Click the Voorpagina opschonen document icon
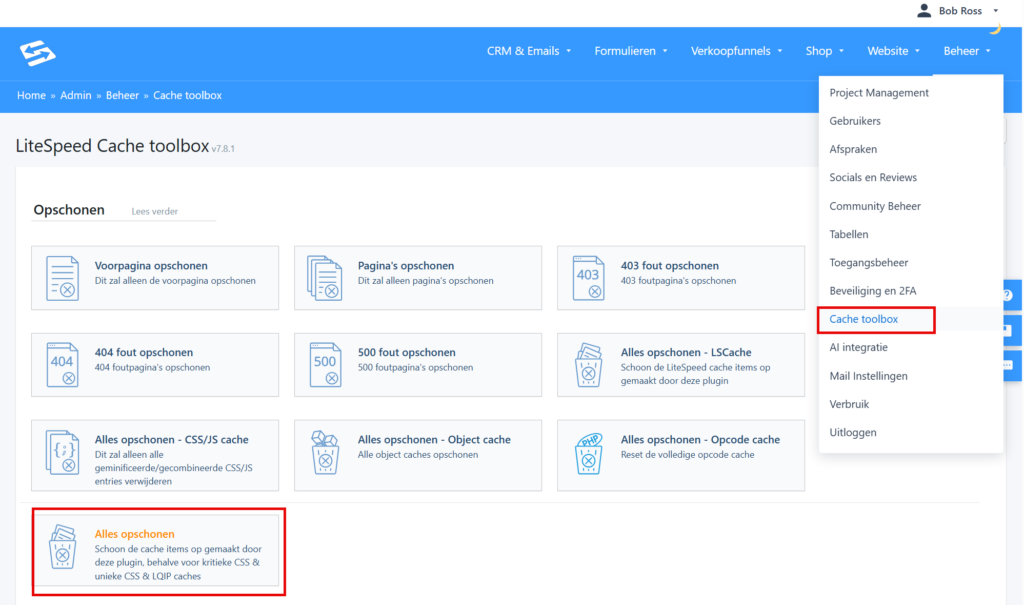The image size is (1024, 605). click(63, 278)
